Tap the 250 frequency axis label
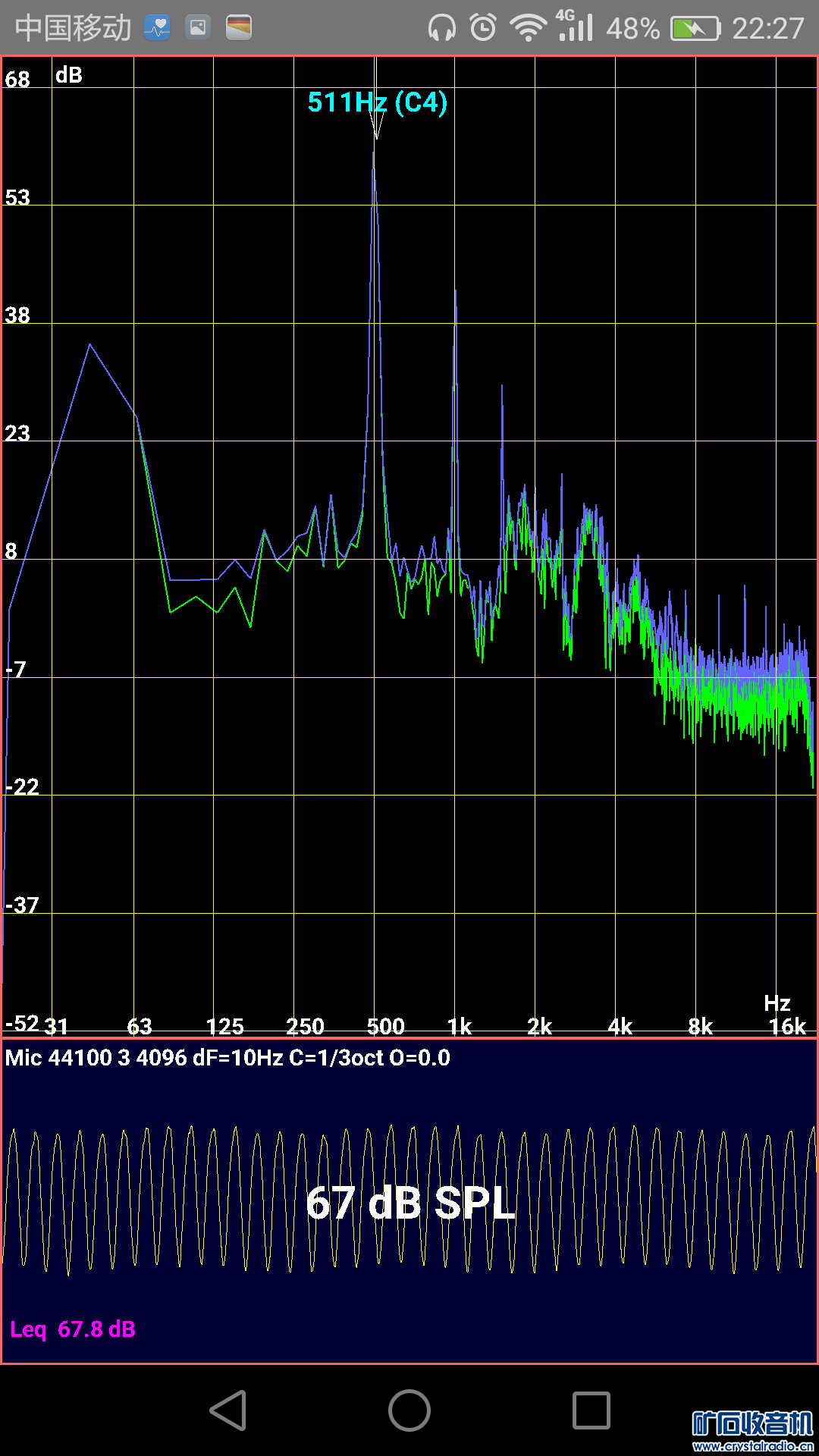 (x=306, y=1026)
